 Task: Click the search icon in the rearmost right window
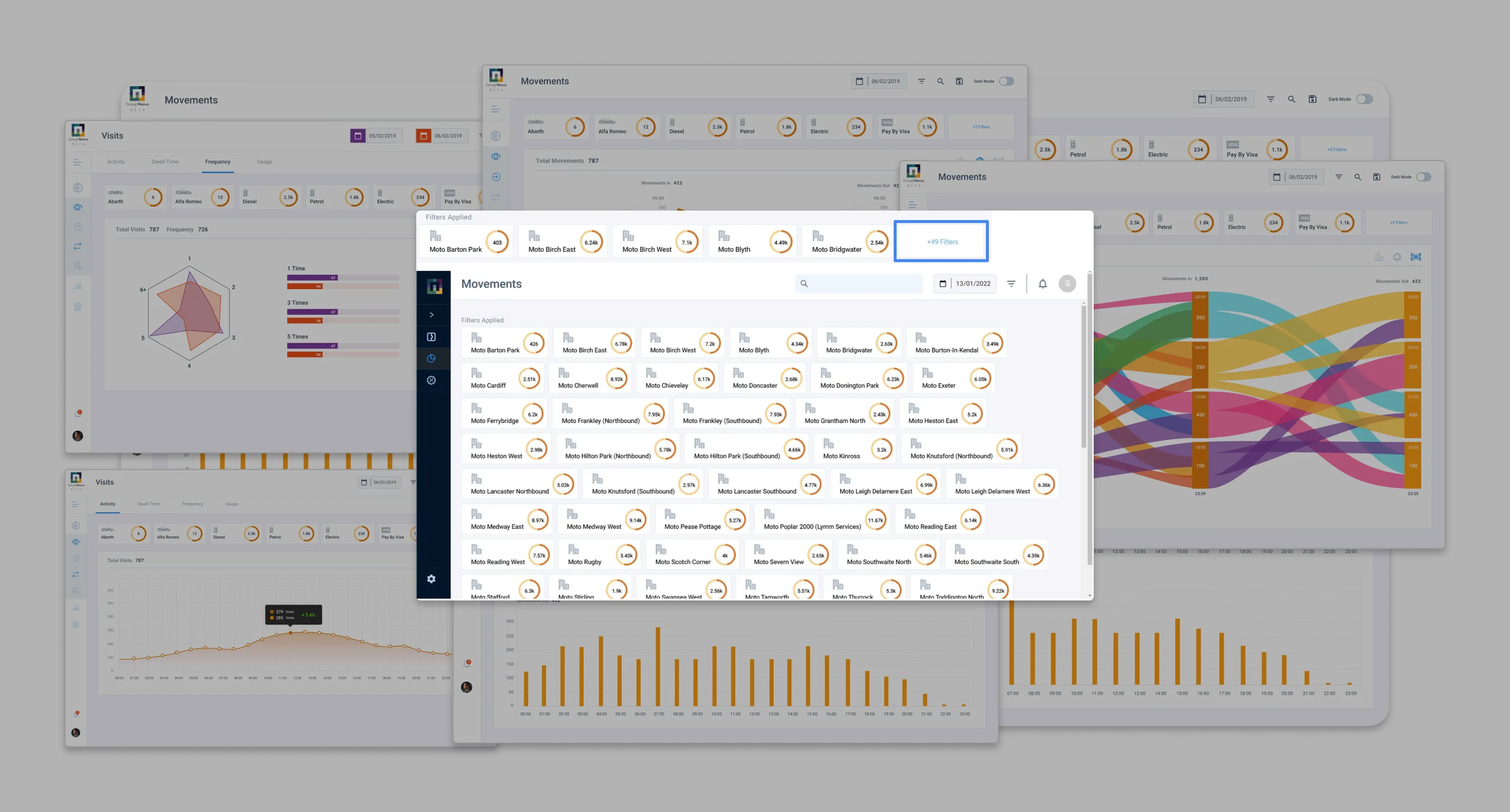tap(1291, 99)
